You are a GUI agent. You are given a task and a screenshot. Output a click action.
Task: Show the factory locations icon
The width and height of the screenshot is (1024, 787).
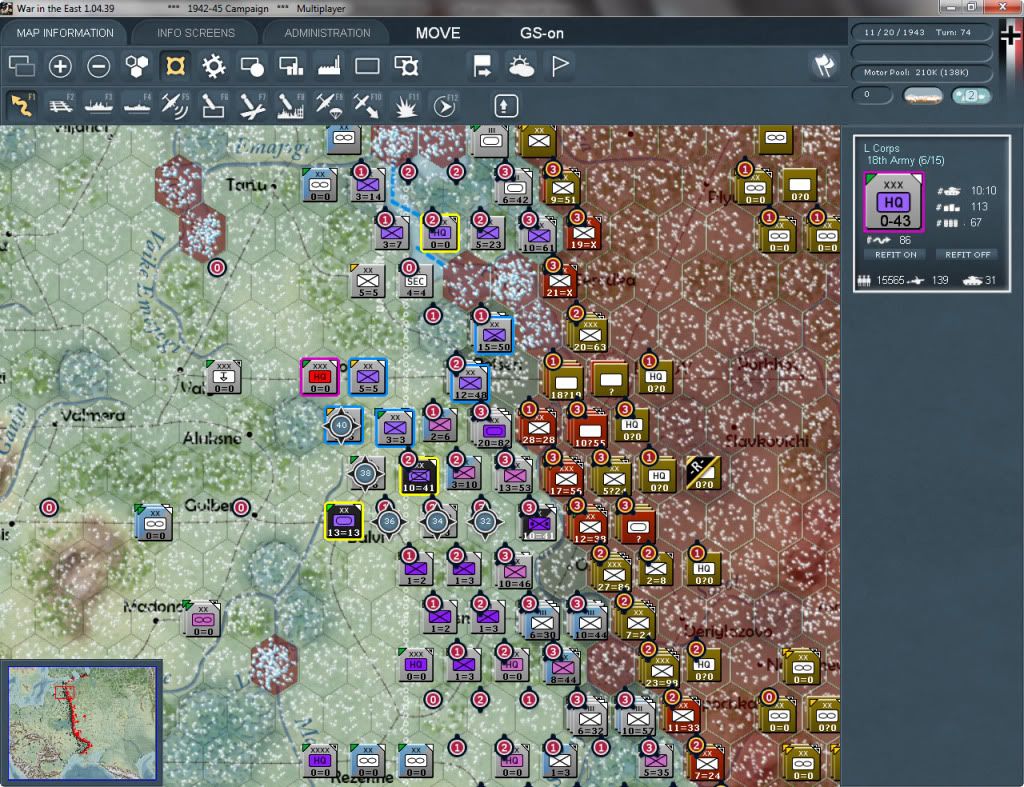click(329, 66)
